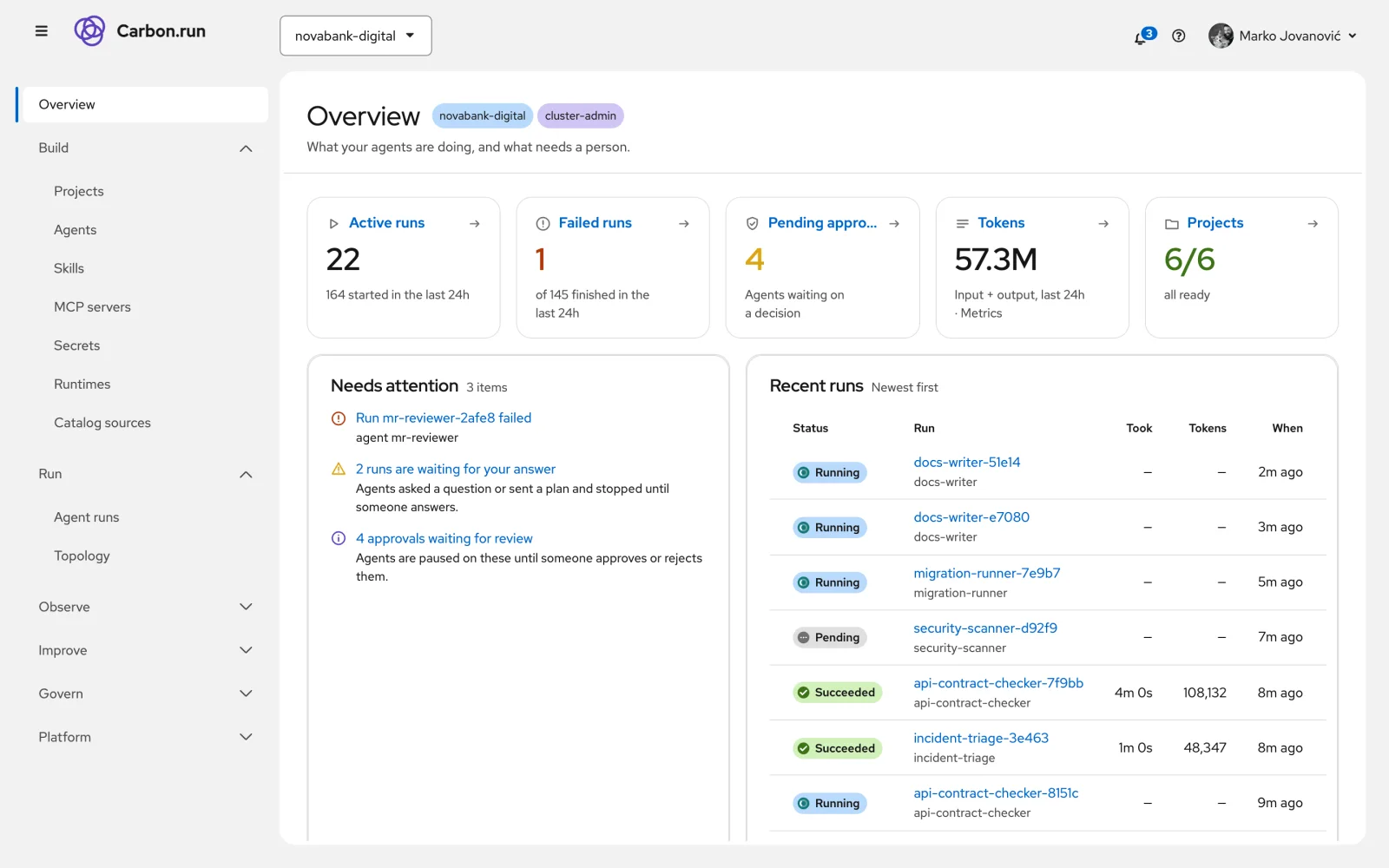
Task: Click Marko Jovanović's avatar picture
Action: click(x=1221, y=36)
